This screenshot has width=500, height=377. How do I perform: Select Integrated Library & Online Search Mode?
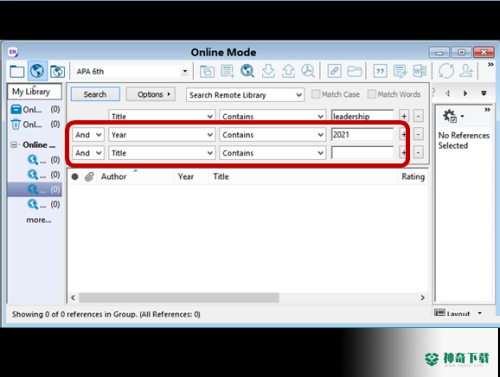pyautogui.click(x=57, y=71)
